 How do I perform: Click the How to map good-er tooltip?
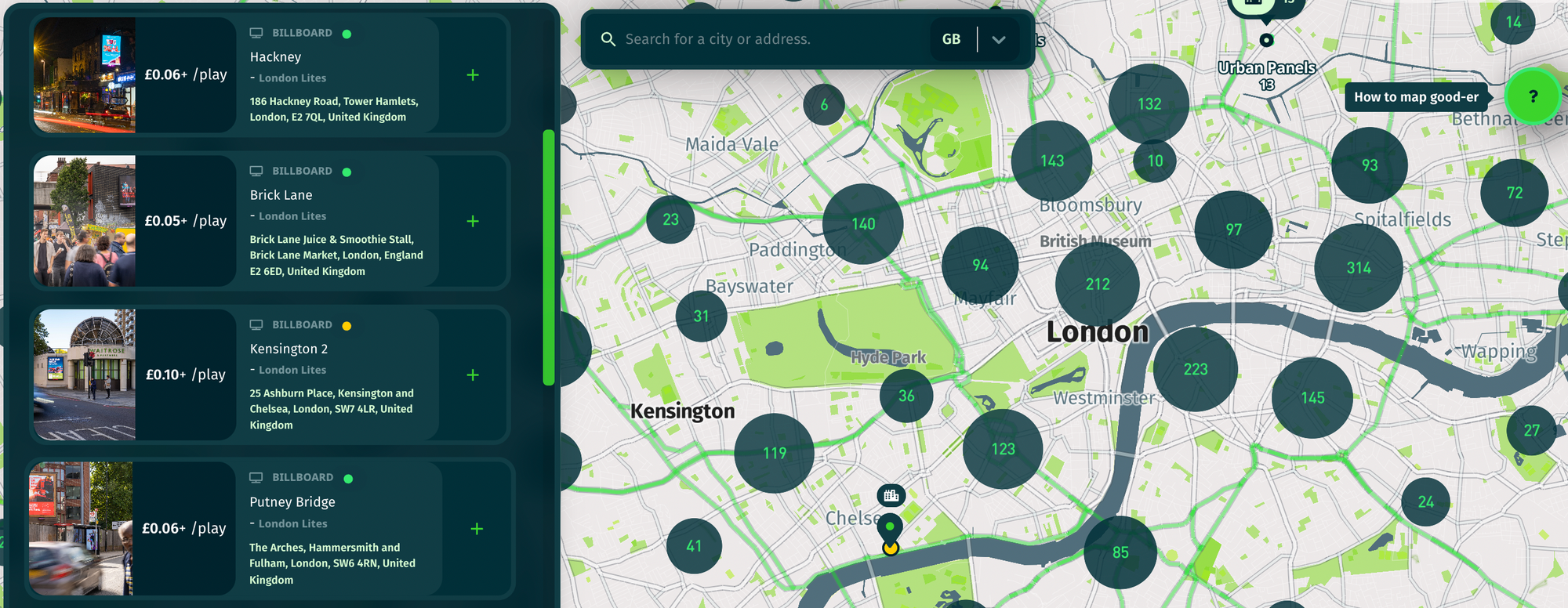pyautogui.click(x=1416, y=97)
